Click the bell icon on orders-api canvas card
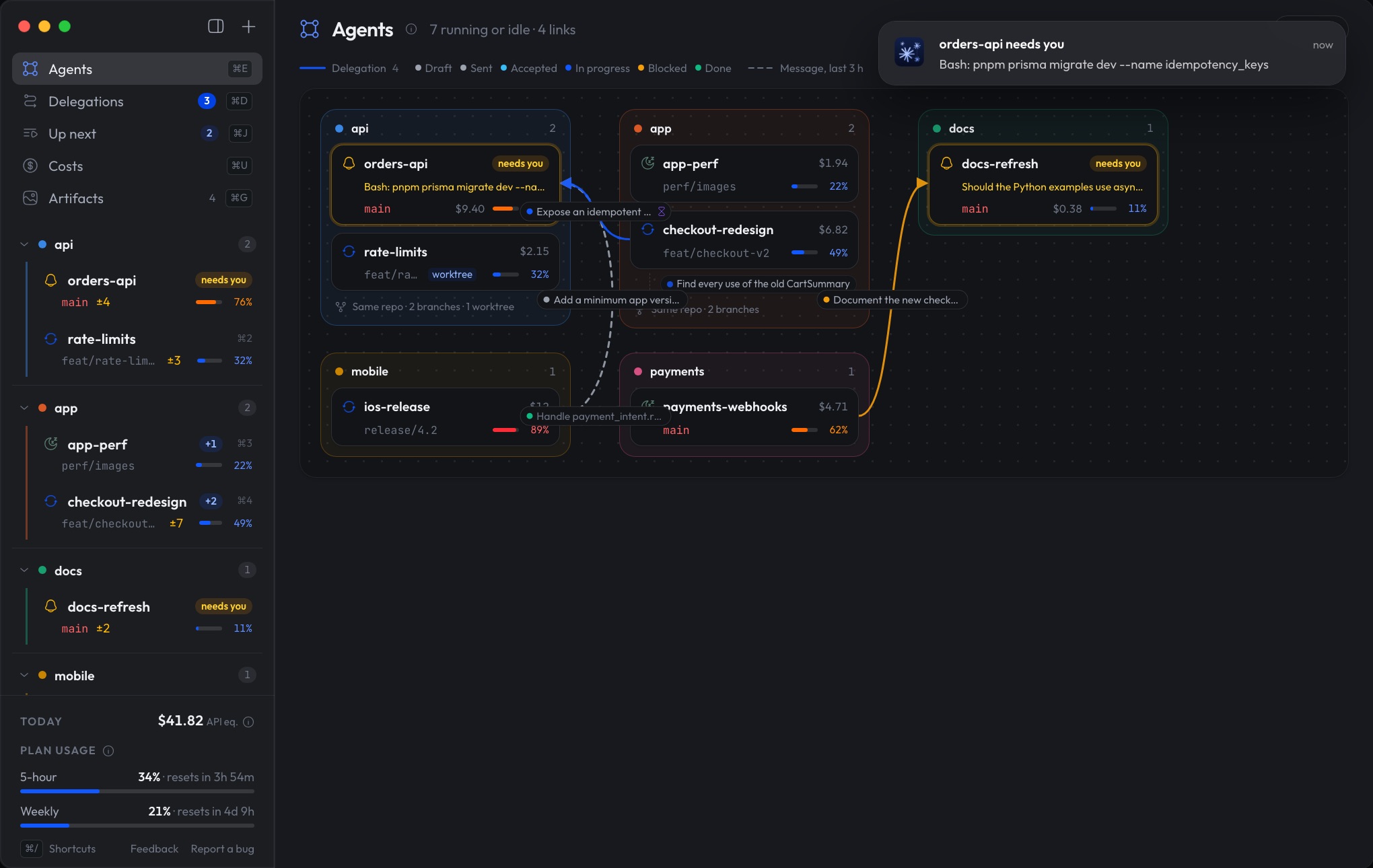The width and height of the screenshot is (1373, 868). pyautogui.click(x=349, y=164)
